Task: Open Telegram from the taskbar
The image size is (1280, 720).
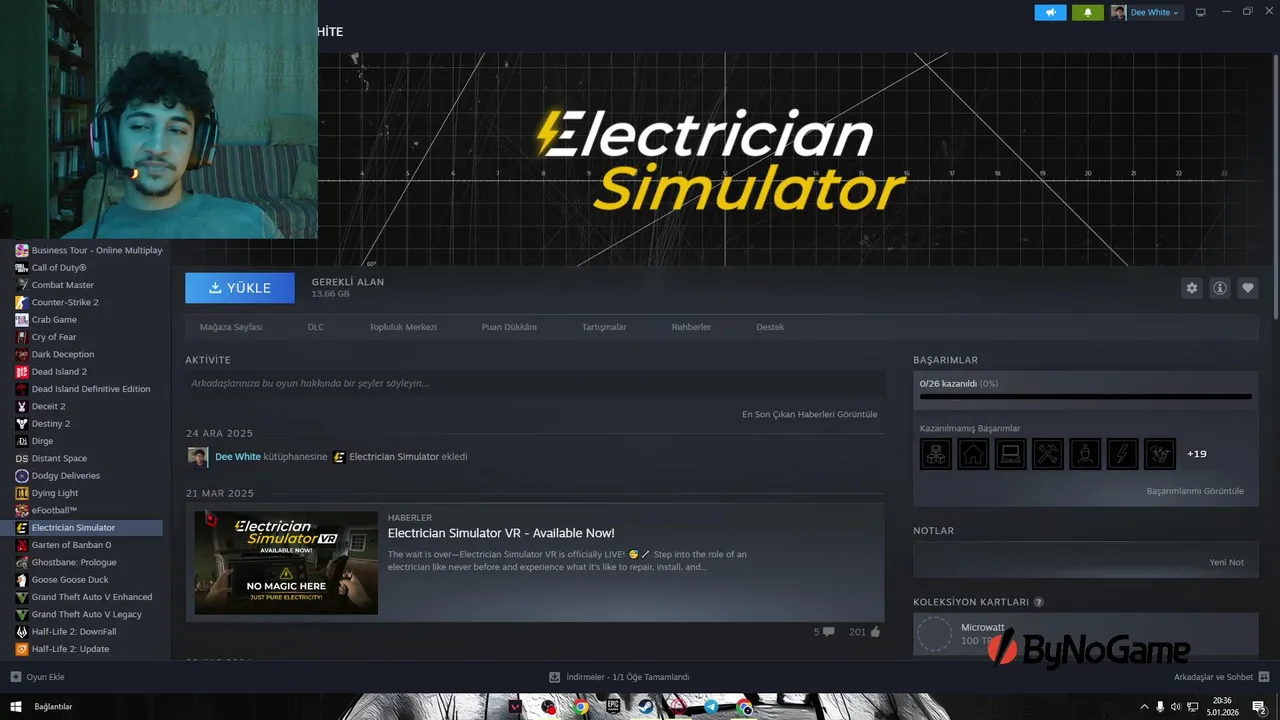Action: (x=711, y=707)
